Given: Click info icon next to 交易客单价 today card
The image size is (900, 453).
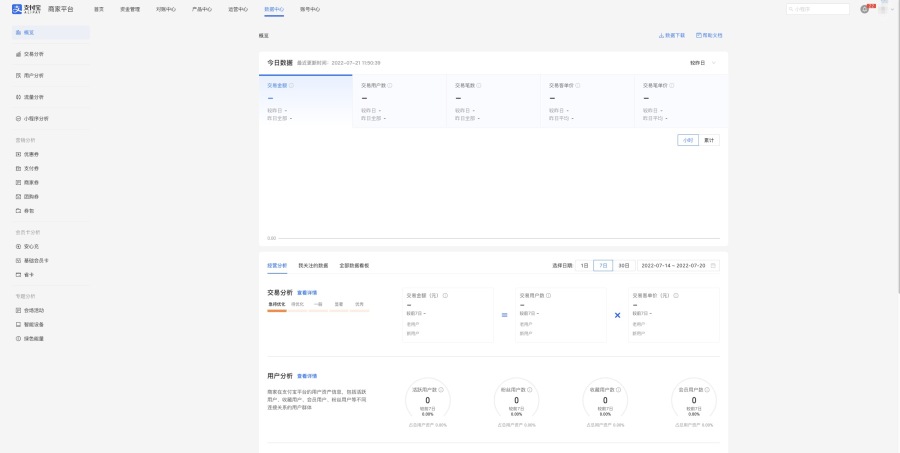Looking at the screenshot, I should (x=577, y=86).
